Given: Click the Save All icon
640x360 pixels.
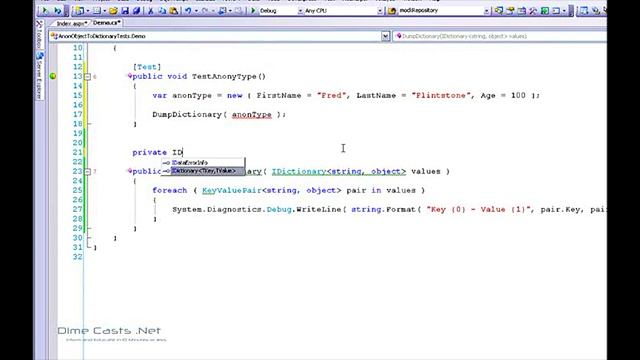Looking at the screenshot, I should coord(136,11).
